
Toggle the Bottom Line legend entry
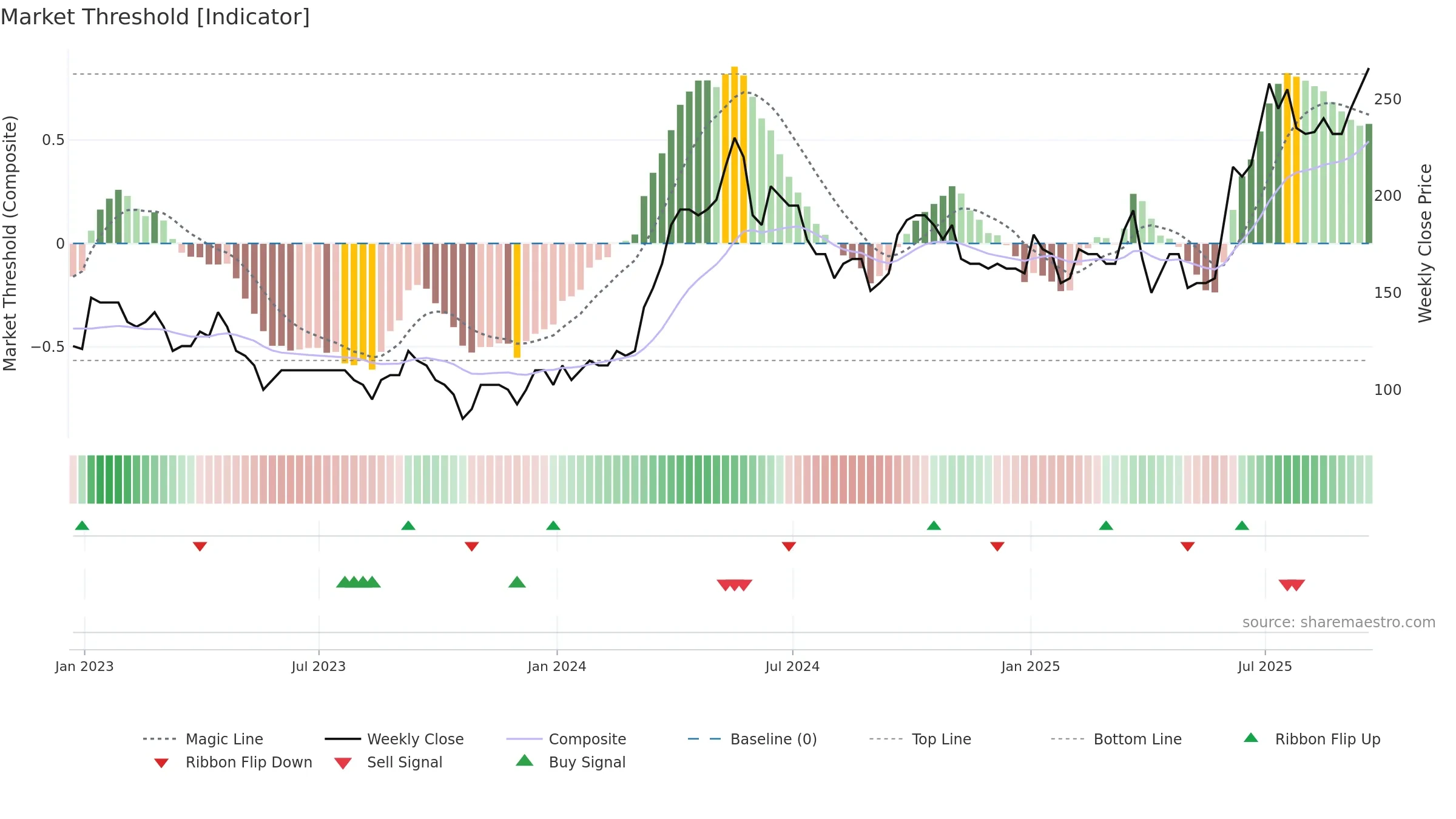tap(1116, 739)
